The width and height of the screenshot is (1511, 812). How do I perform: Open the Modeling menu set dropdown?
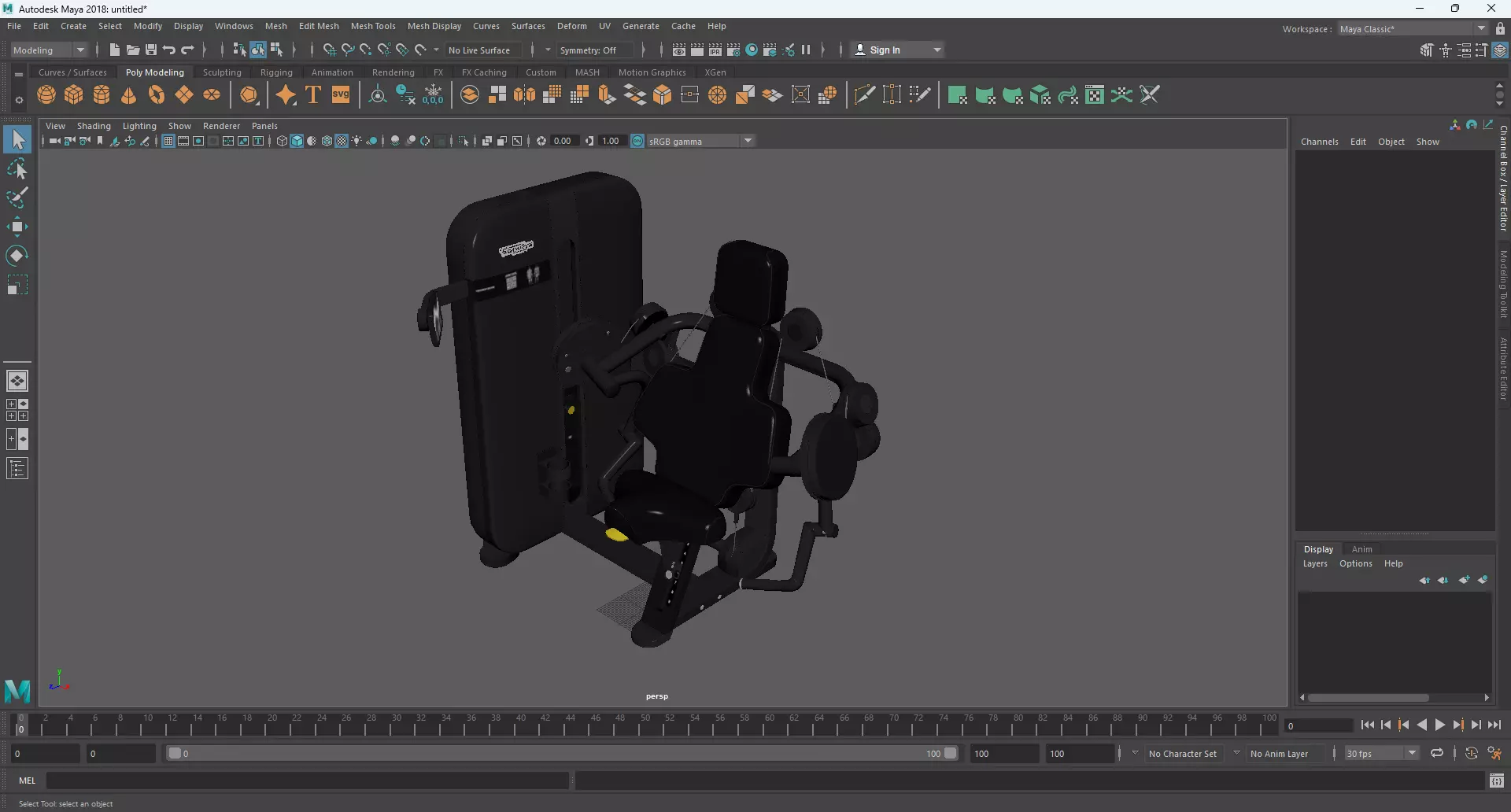tap(49, 50)
